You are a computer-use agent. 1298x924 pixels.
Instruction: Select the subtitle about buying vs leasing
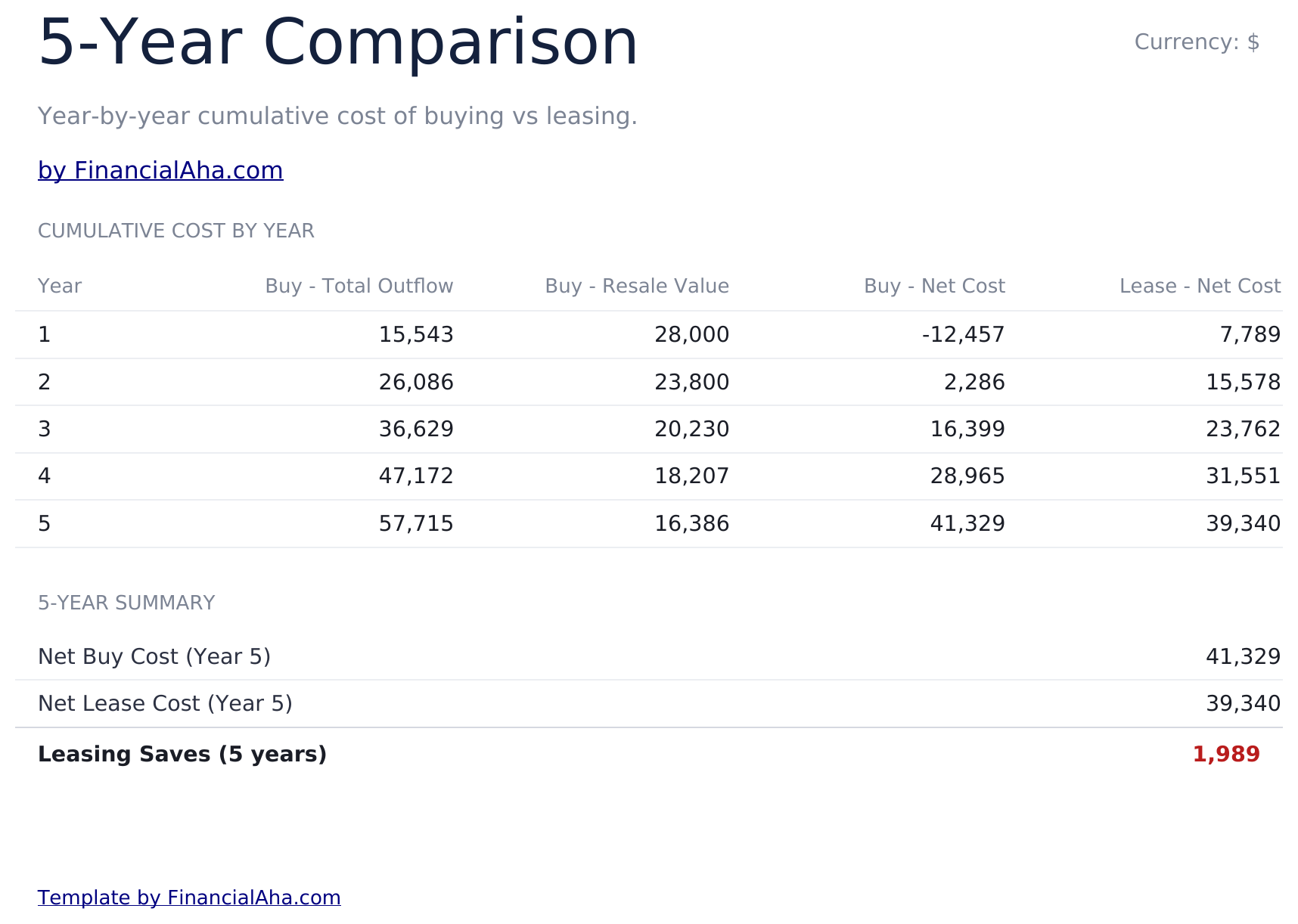coord(337,116)
